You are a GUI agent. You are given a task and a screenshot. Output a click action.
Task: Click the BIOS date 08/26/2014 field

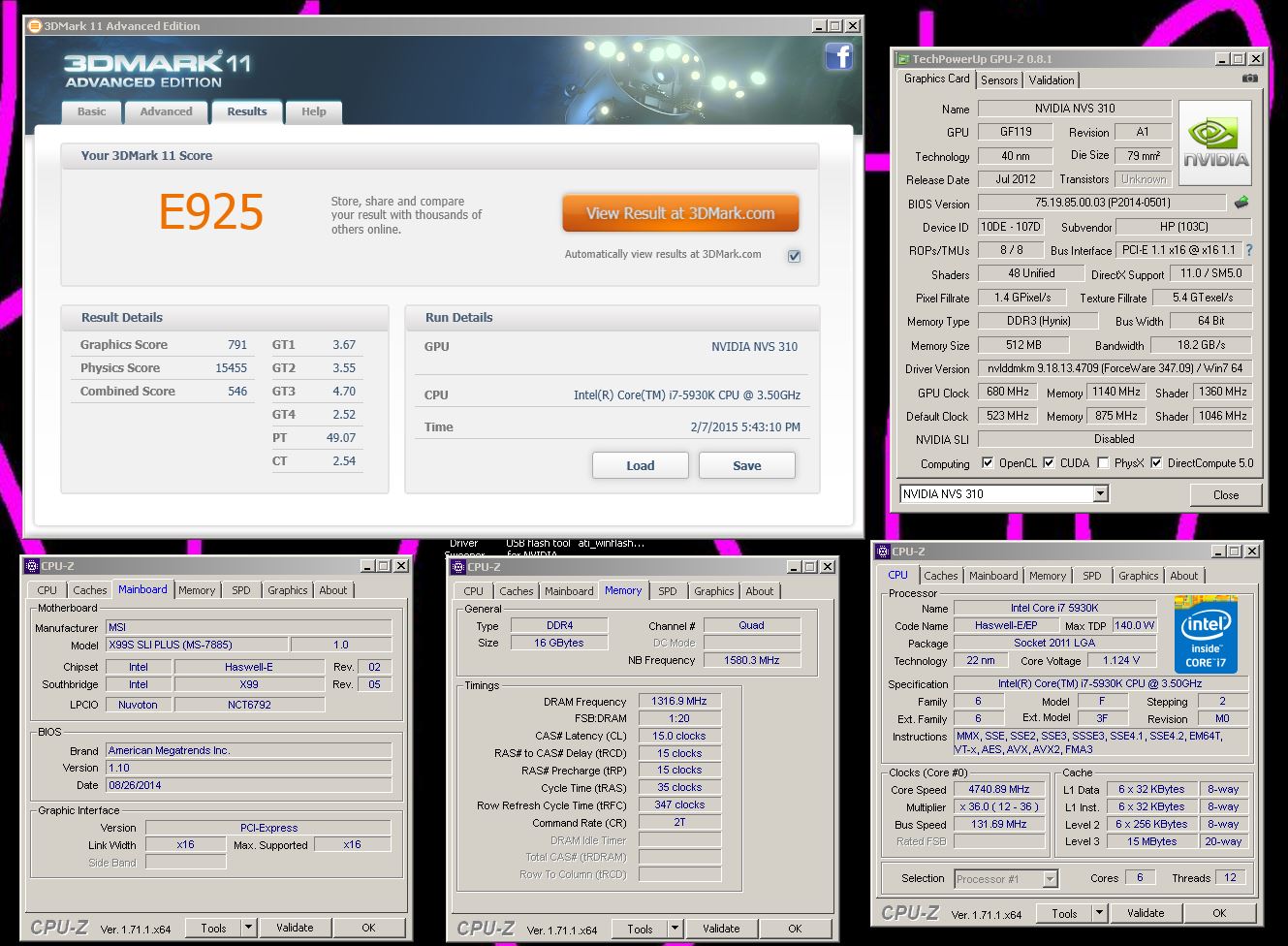coord(248,785)
